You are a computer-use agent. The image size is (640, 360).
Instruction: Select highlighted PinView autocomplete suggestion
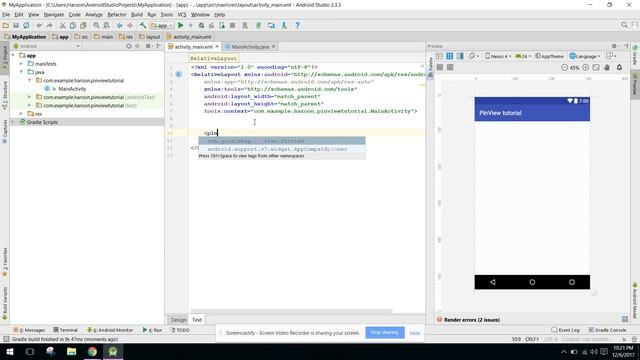pyautogui.click(x=282, y=141)
